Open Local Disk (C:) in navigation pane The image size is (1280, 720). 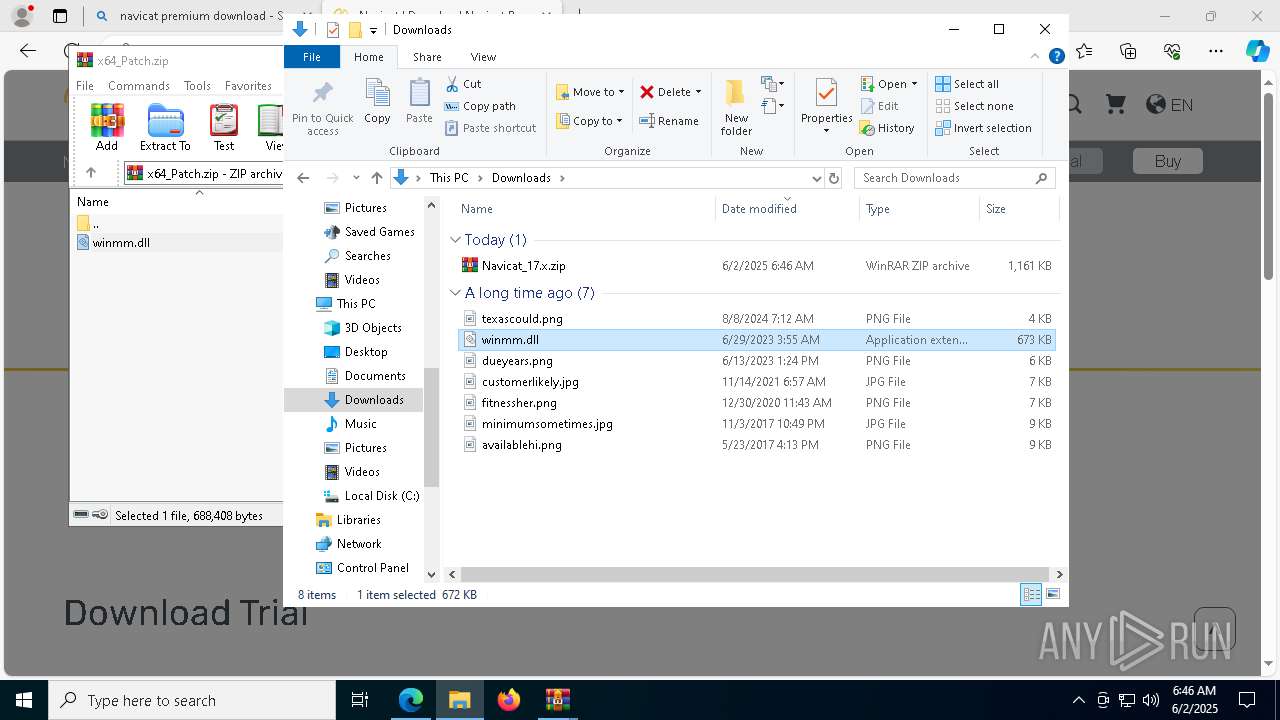tap(381, 496)
